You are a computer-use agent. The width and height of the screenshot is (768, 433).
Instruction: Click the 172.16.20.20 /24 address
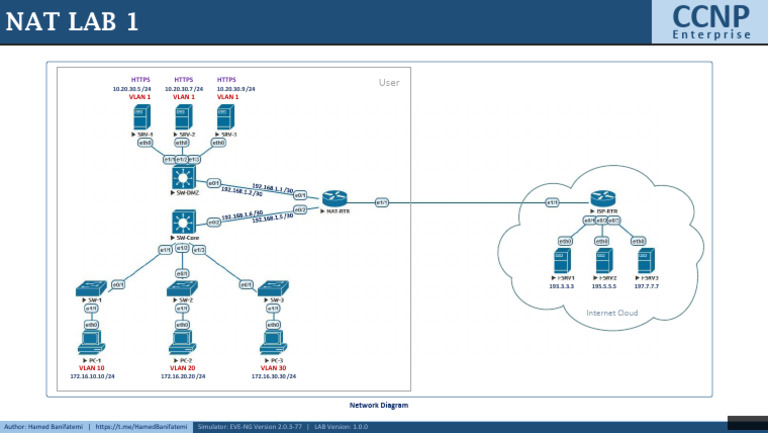(183, 376)
